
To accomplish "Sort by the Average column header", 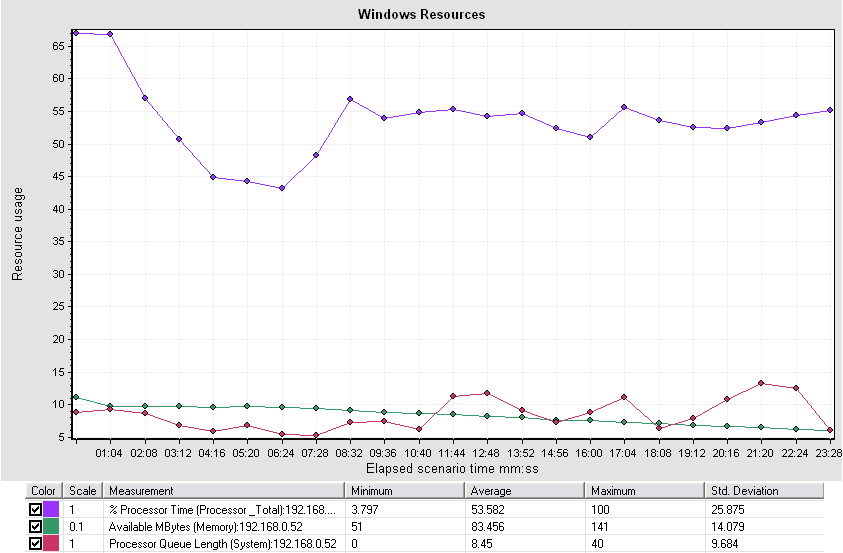I will (525, 491).
